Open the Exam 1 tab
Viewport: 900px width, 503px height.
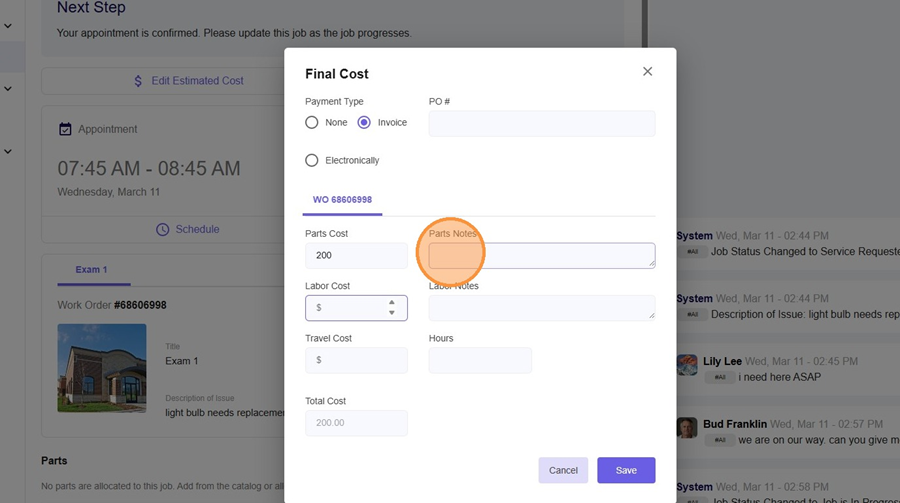click(x=90, y=270)
